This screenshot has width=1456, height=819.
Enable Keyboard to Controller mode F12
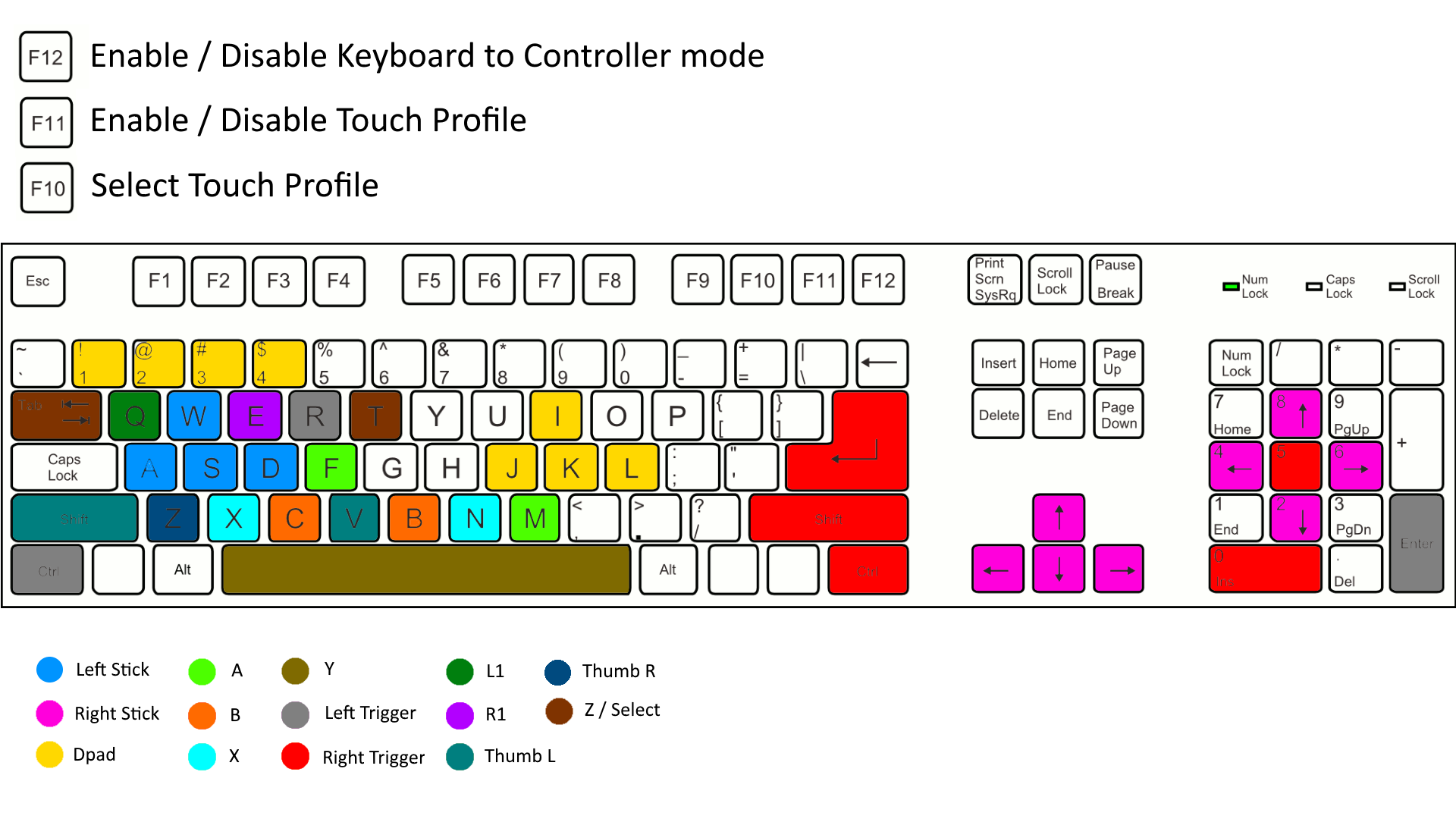coord(878,280)
